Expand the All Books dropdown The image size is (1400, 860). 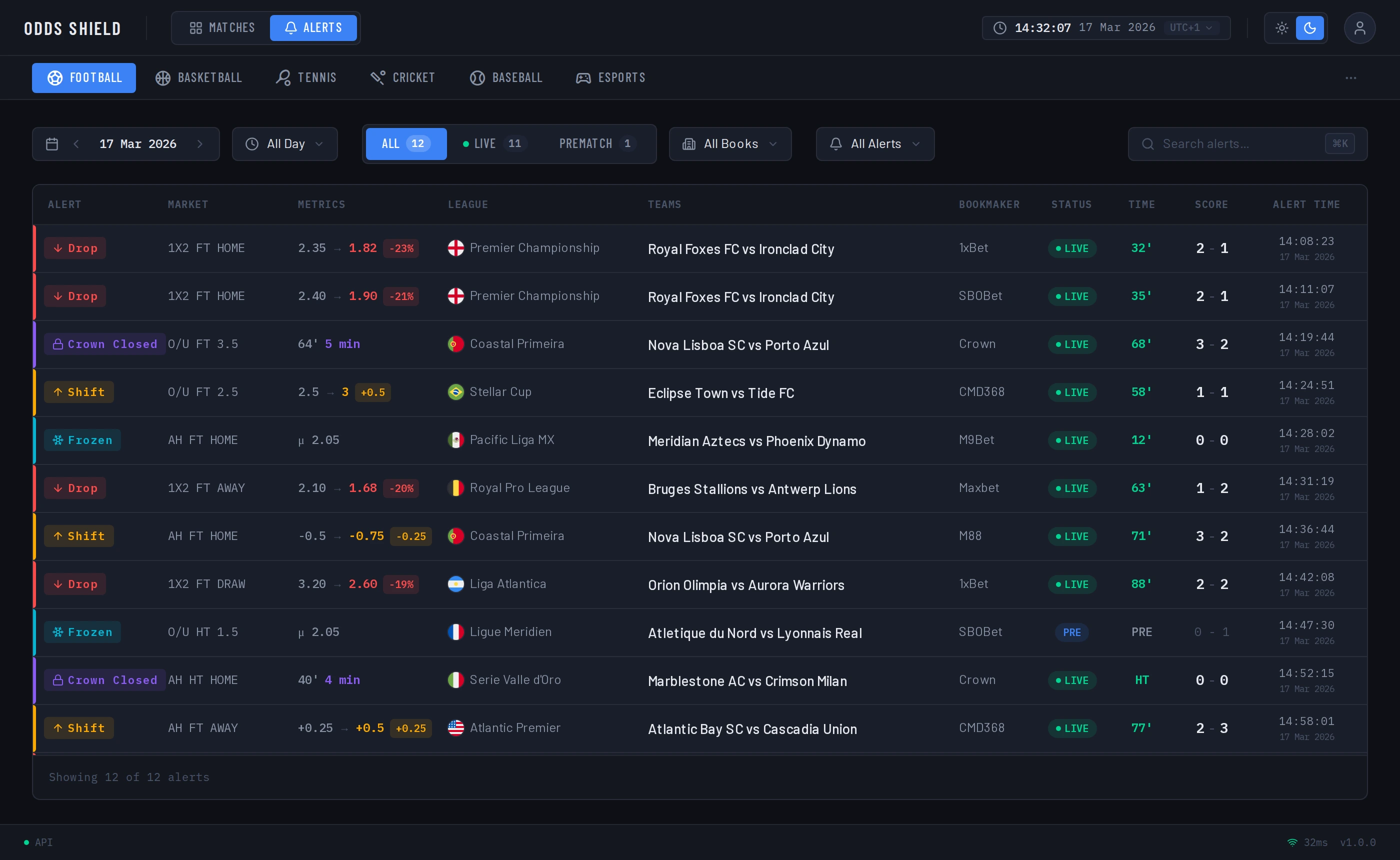[730, 144]
